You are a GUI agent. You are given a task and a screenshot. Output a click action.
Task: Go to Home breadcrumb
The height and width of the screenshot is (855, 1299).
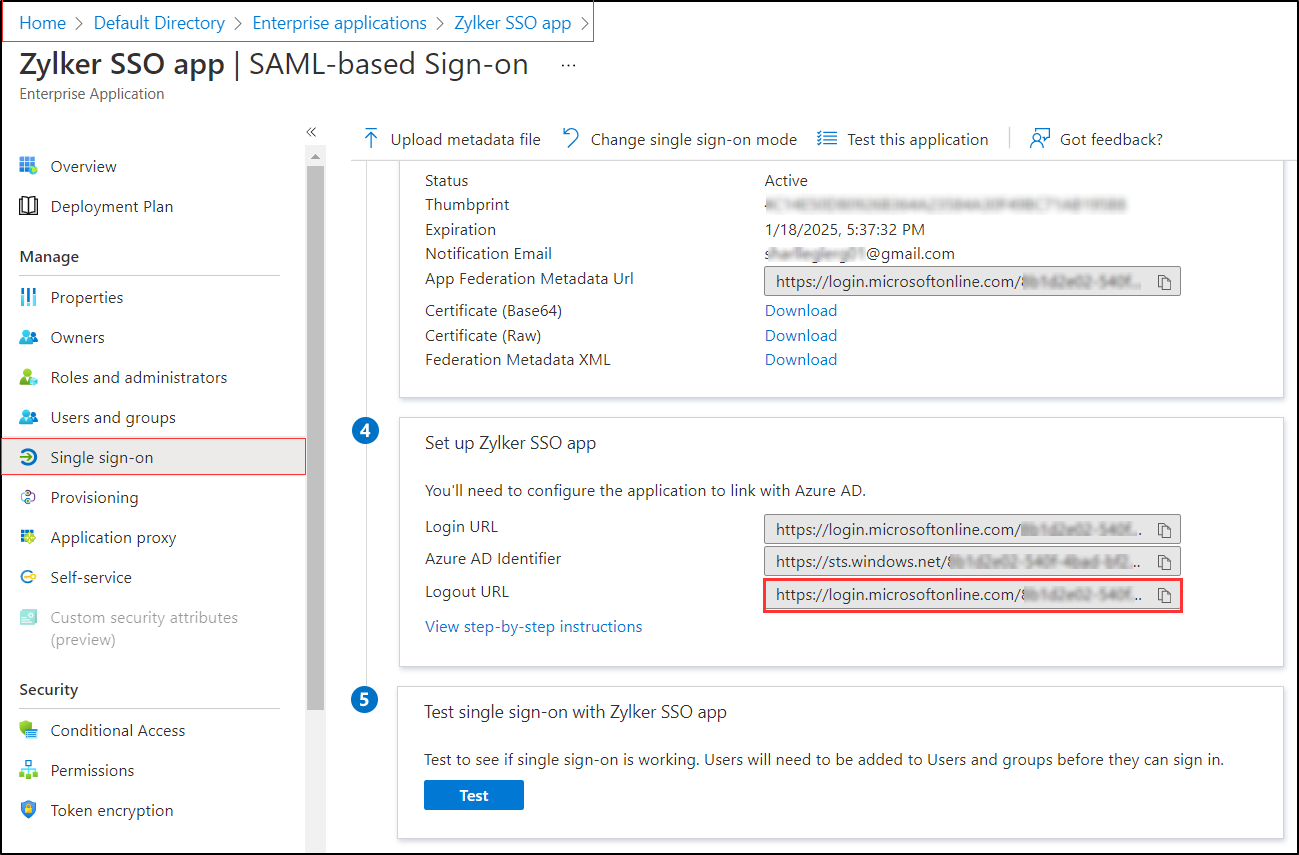[x=43, y=22]
